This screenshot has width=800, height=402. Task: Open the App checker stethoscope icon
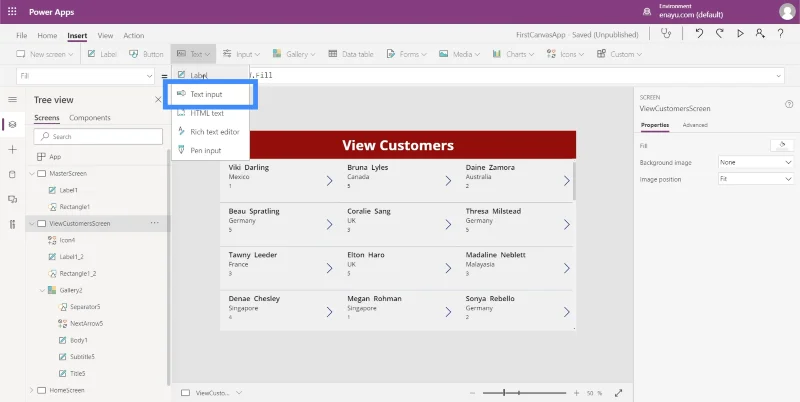coord(665,34)
